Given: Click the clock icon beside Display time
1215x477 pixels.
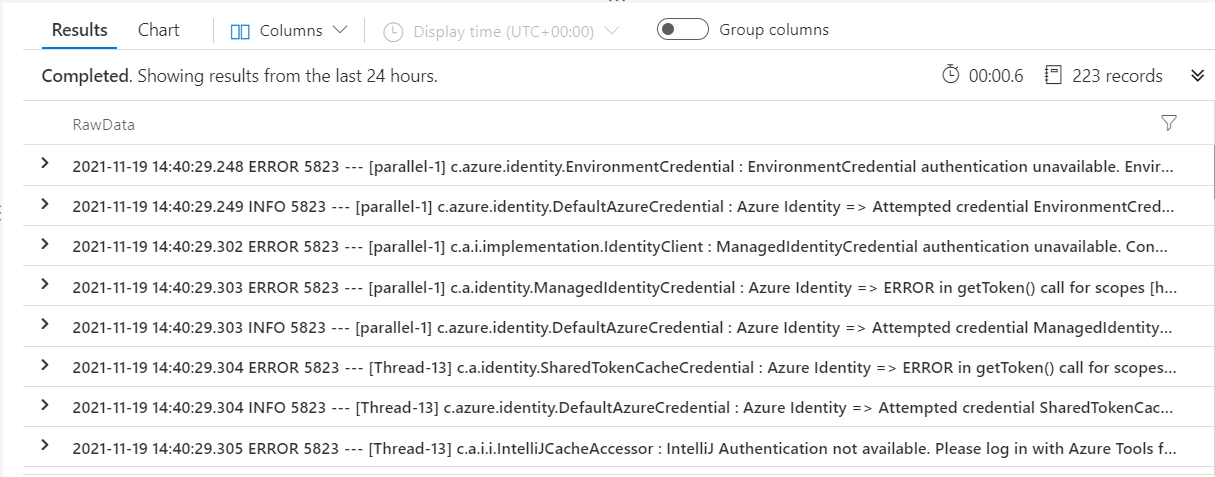Looking at the screenshot, I should click(x=394, y=31).
